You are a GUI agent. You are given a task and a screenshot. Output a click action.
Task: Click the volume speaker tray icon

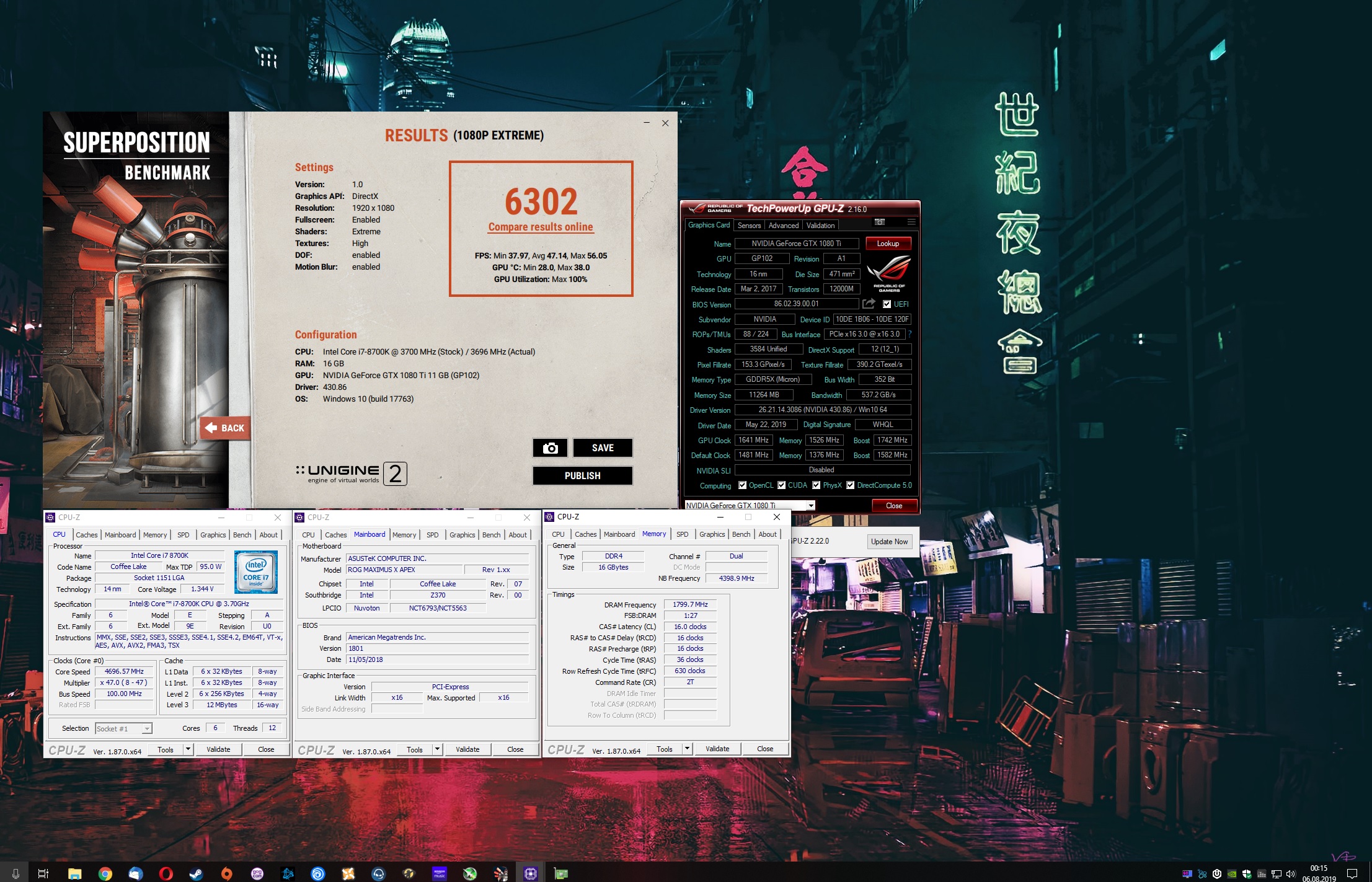click(1291, 874)
